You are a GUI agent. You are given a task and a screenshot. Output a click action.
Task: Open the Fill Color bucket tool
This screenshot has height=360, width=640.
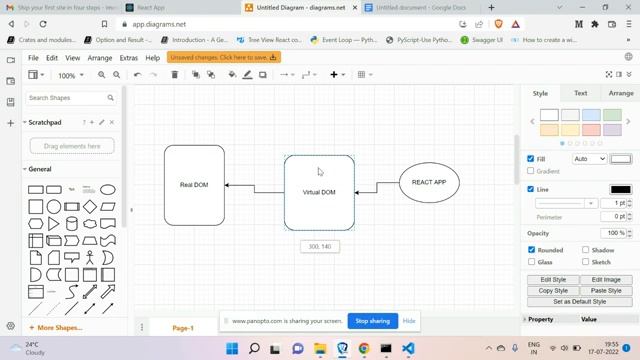click(232, 75)
